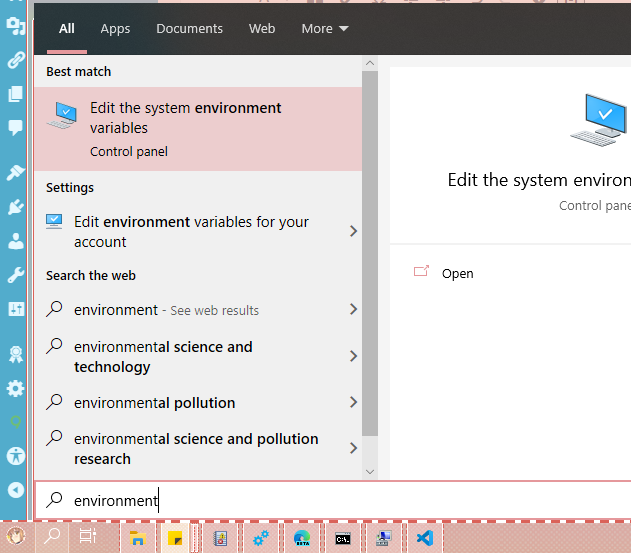This screenshot has height=553, width=631.
Task: Open Command Prompt from the taskbar
Action: (x=343, y=538)
